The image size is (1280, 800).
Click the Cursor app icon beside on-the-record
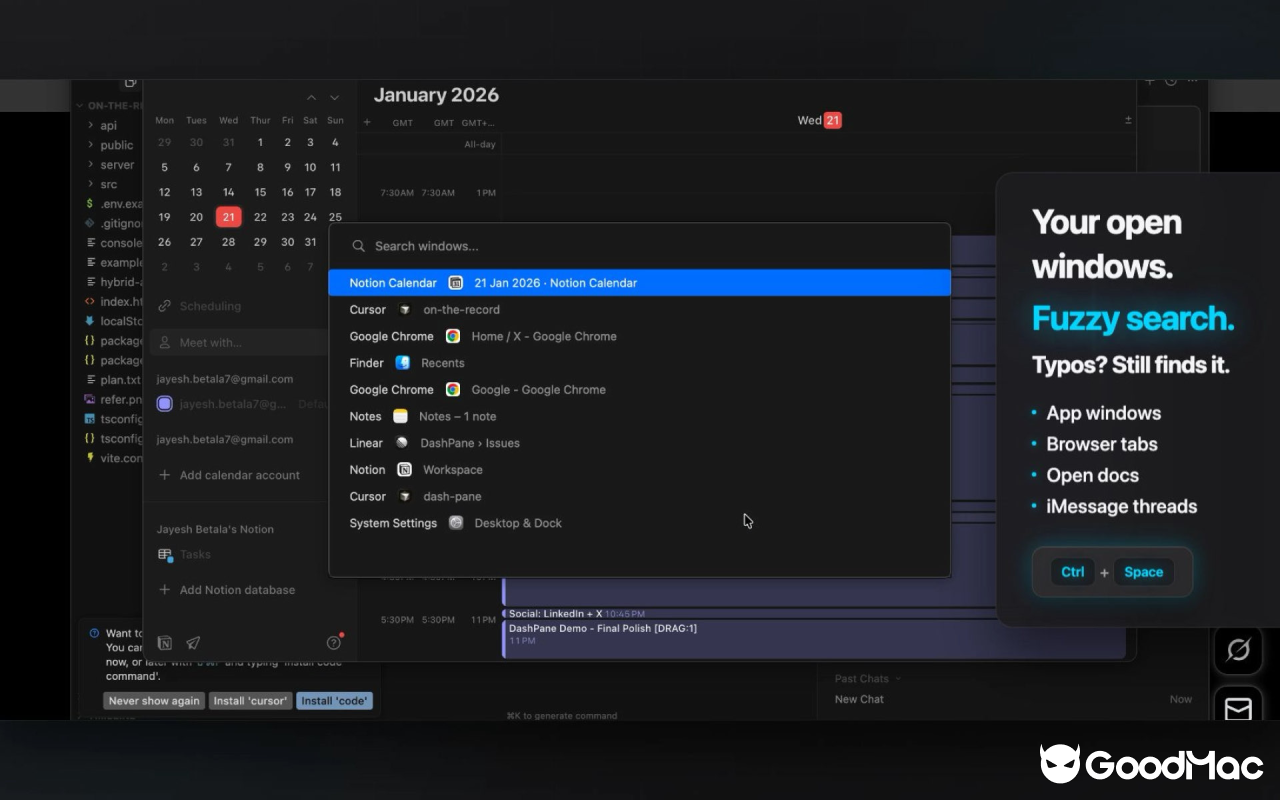point(404,309)
